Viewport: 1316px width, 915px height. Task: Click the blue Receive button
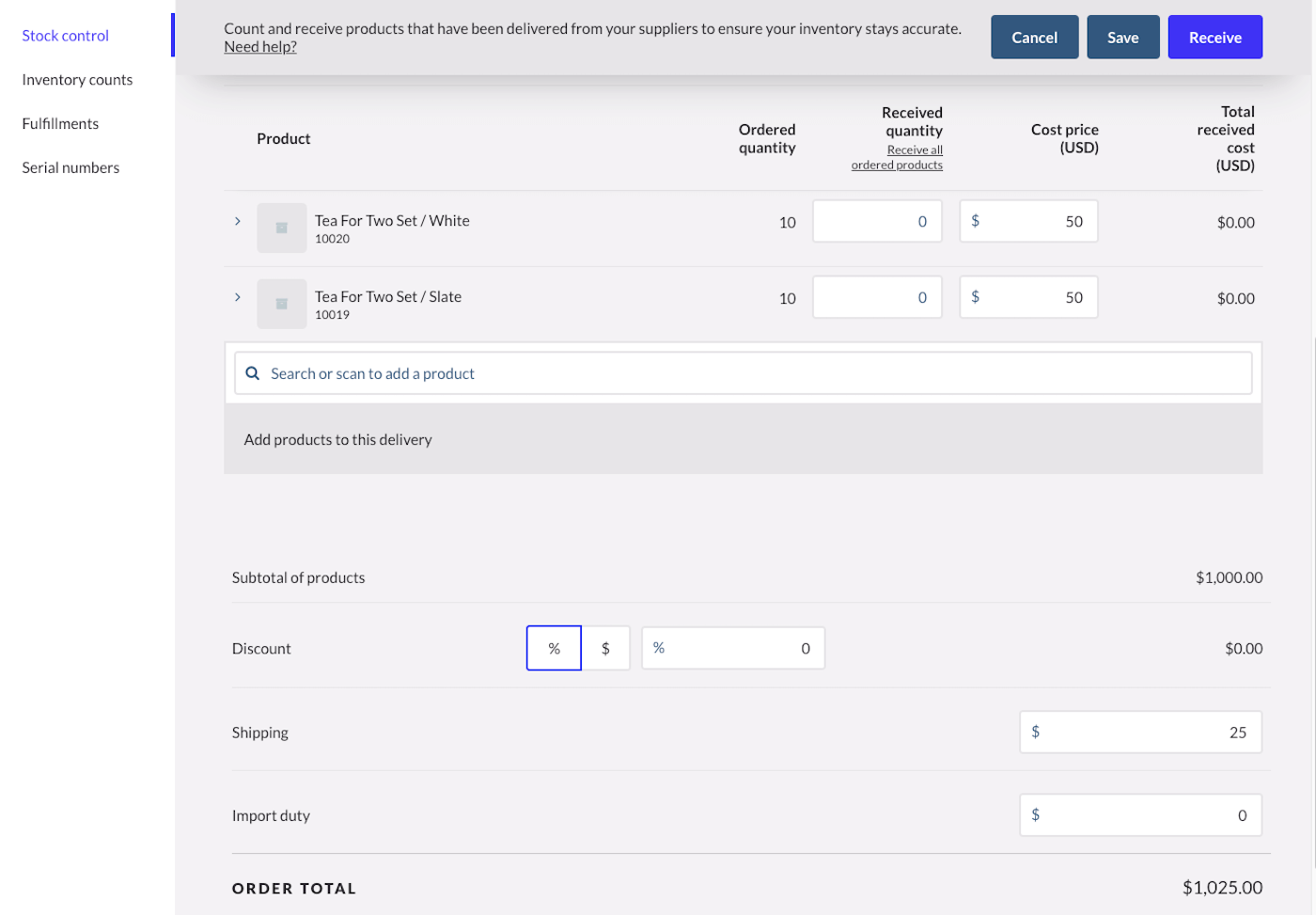coord(1214,38)
